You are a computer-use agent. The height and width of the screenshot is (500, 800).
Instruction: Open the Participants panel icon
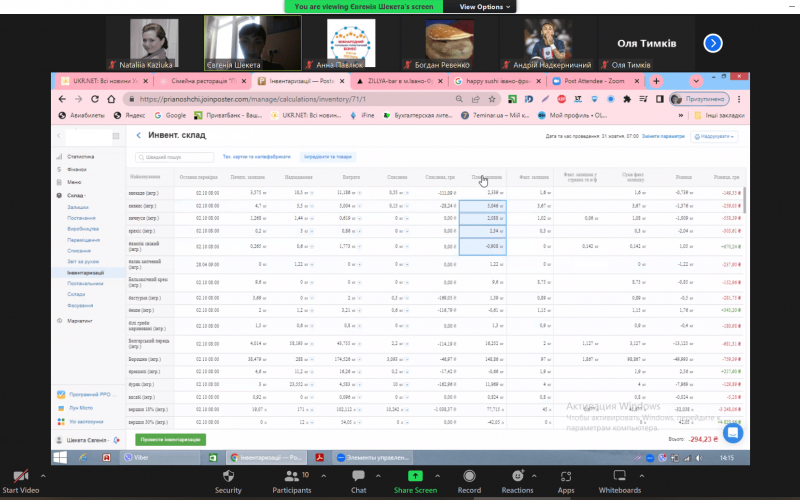tap(291, 476)
